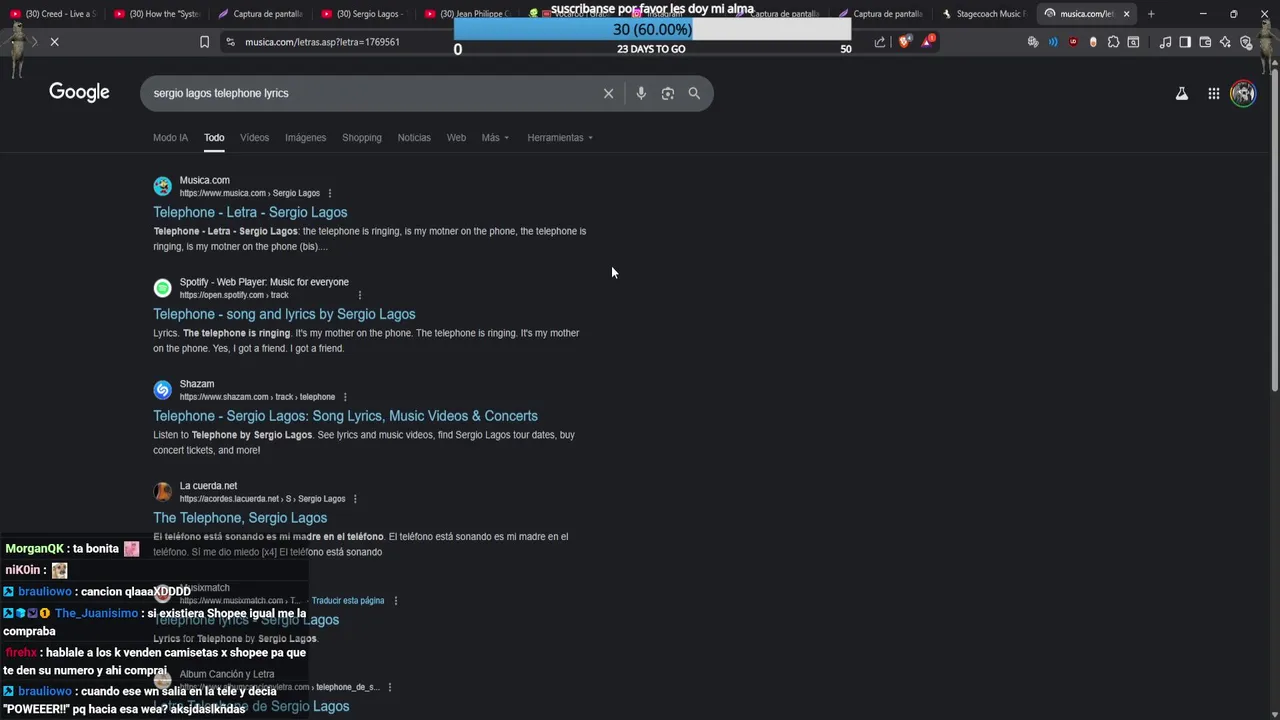Screen dimensions: 1280x720
Task: Open the Google account profile avatar
Action: click(x=1243, y=93)
